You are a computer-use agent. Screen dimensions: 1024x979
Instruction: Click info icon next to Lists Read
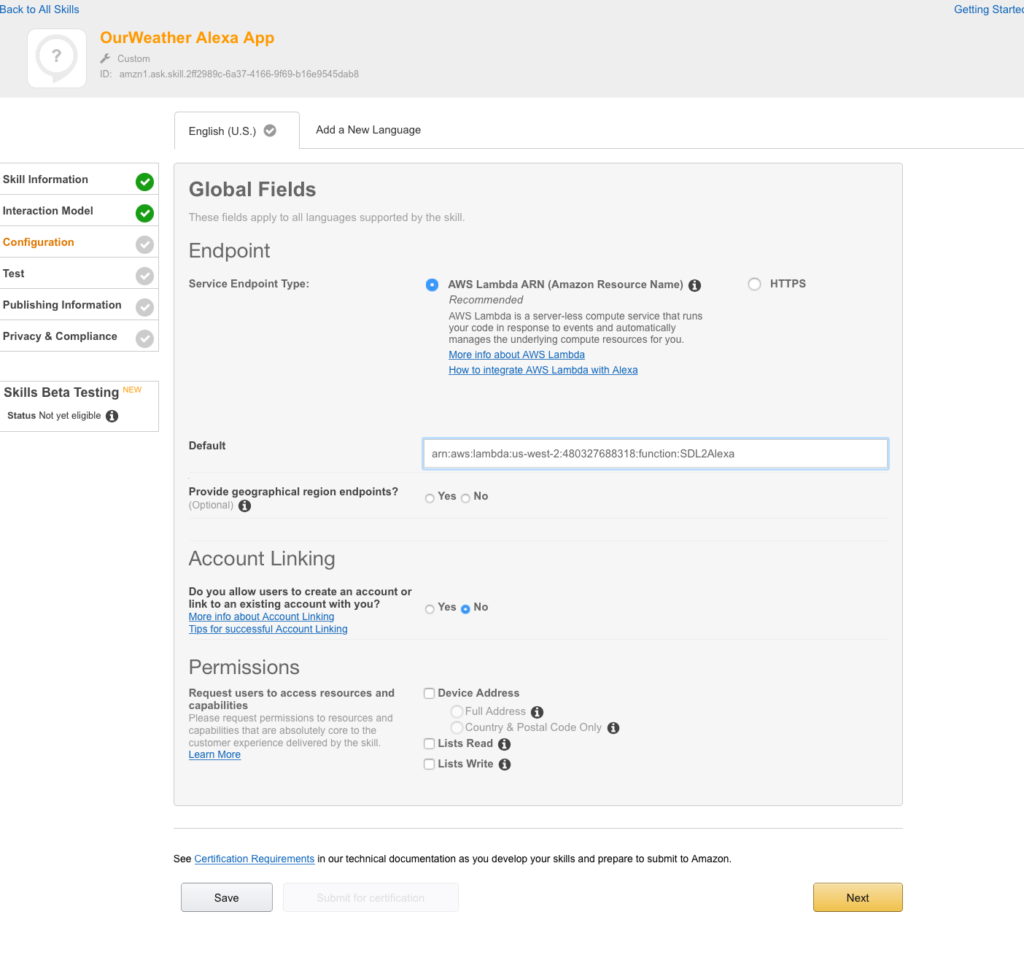(x=505, y=745)
